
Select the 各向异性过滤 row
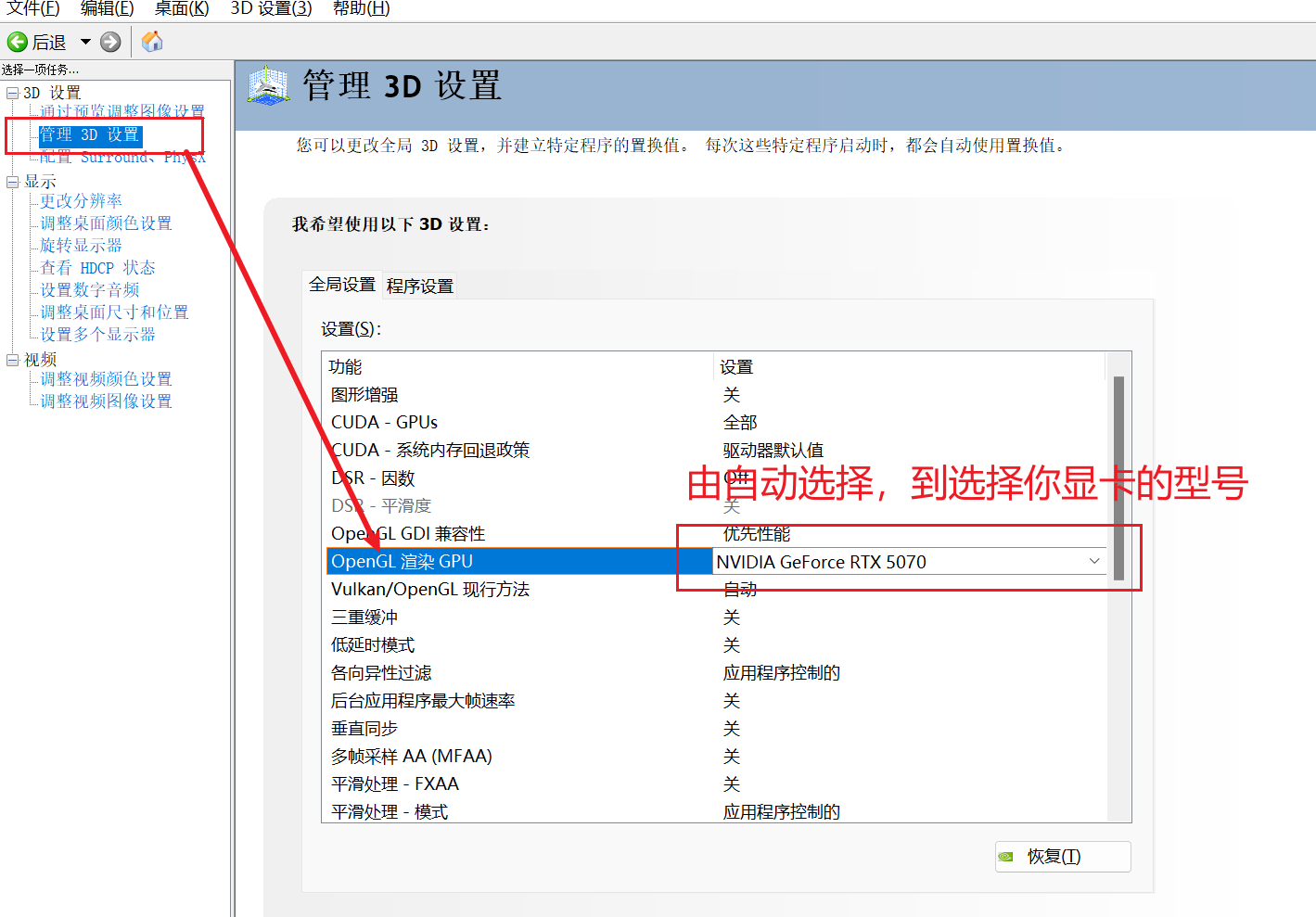pos(714,672)
